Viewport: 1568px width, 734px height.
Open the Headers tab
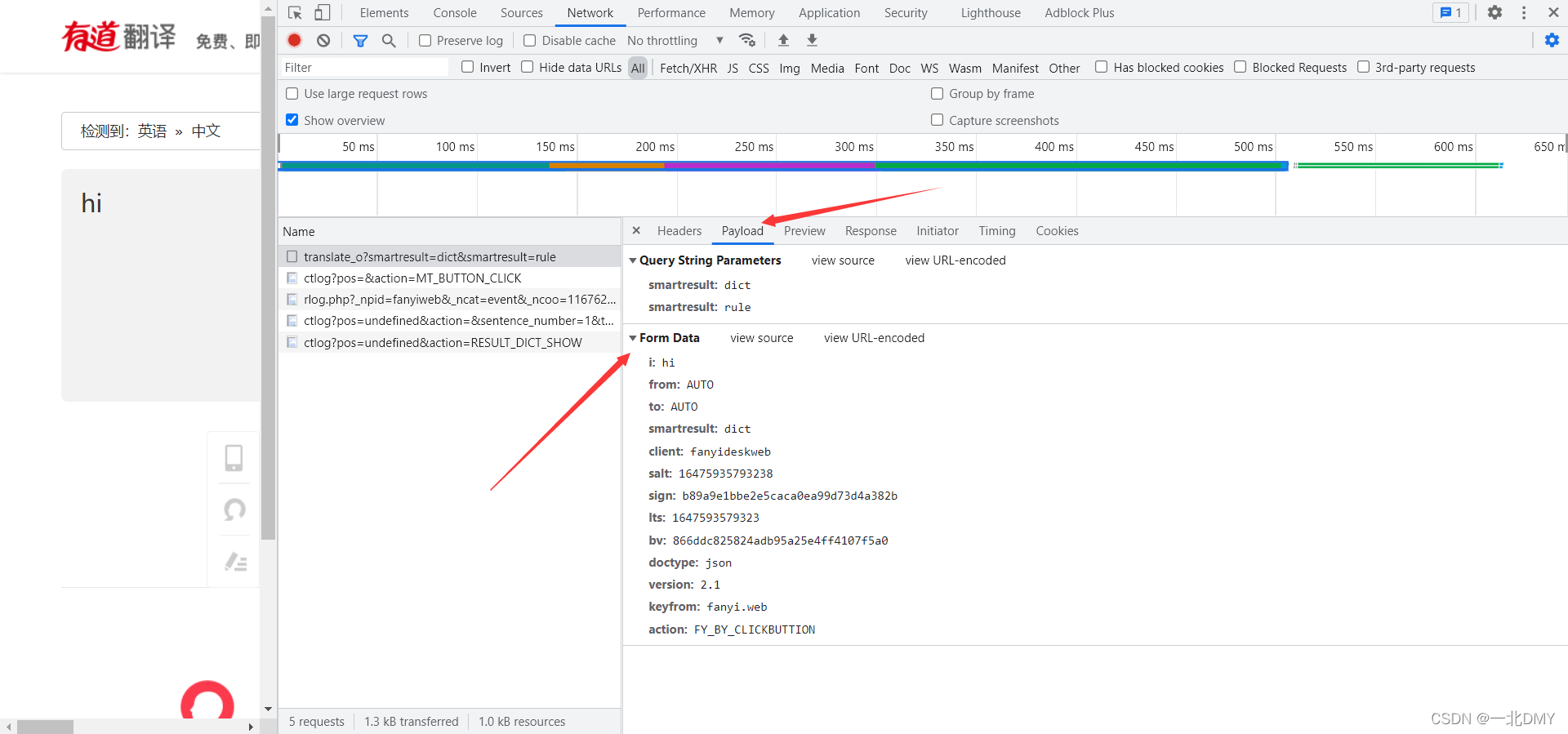(679, 231)
